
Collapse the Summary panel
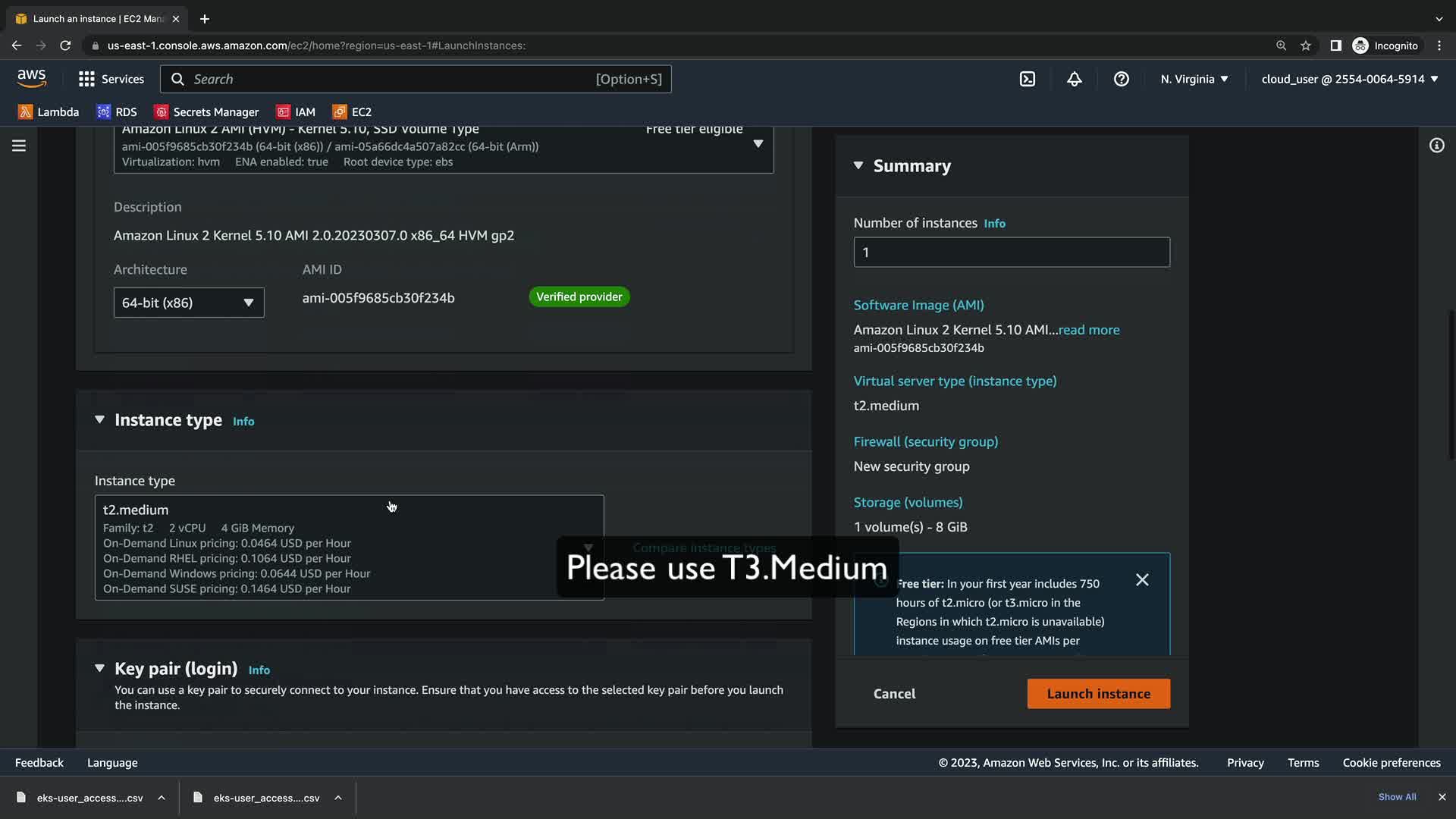[x=858, y=165]
